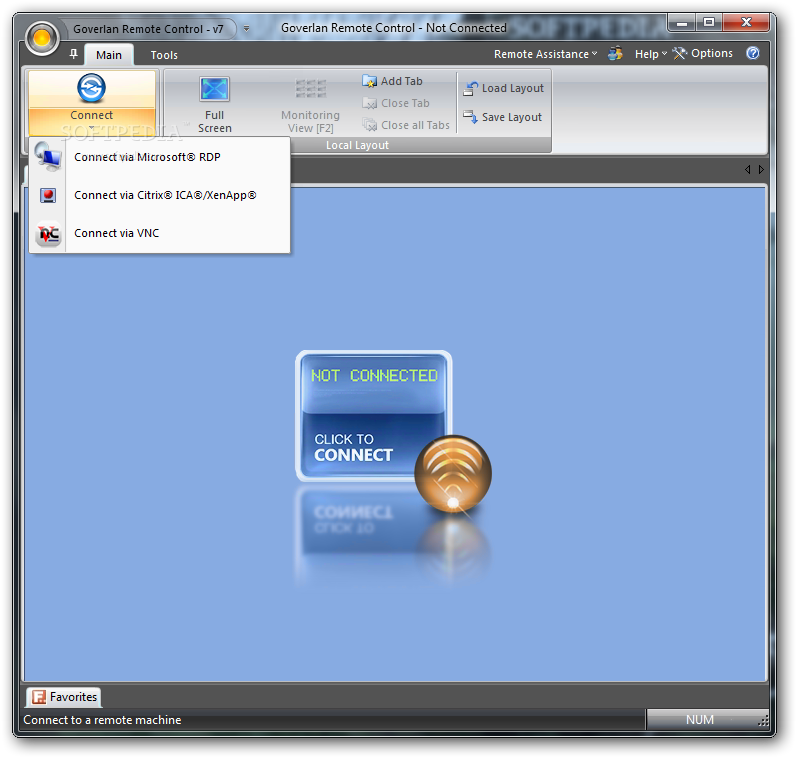Image resolution: width=797 pixels, height=758 pixels.
Task: Expand the Connect dropdown arrow
Action: (x=91, y=128)
